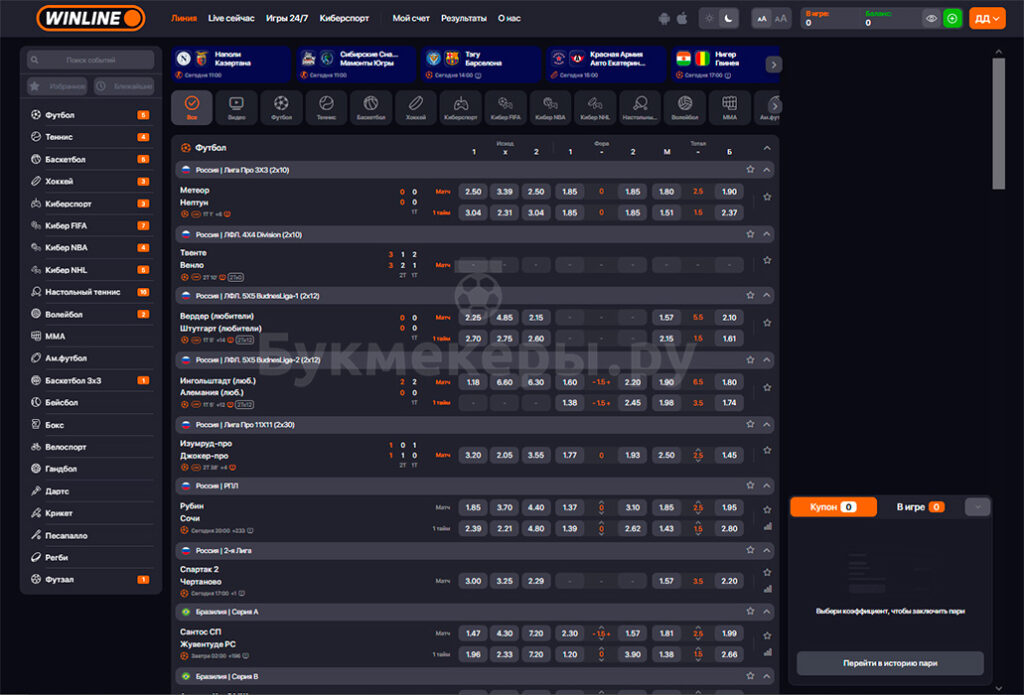Screen dimensions: 1024x695
Task: Select the 'Все' all-sports filter icon
Action: (191, 107)
